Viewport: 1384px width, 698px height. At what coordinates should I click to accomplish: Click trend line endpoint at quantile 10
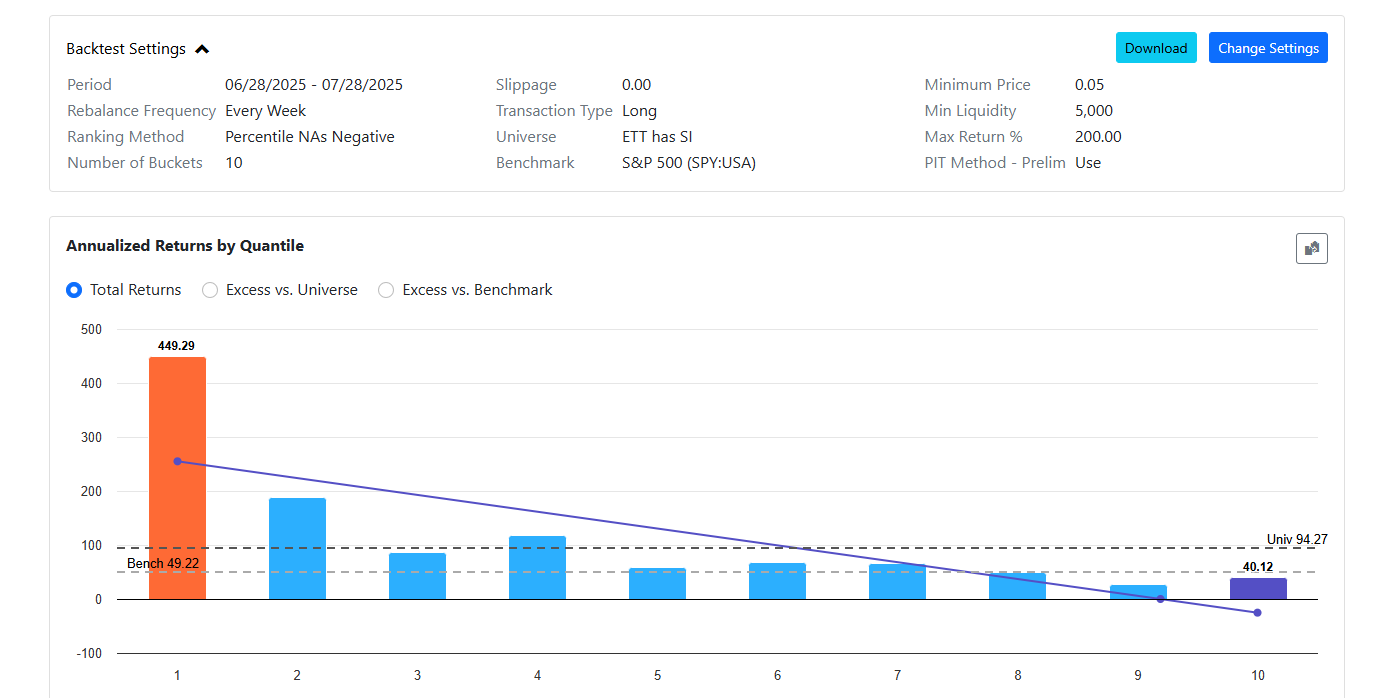point(1257,612)
